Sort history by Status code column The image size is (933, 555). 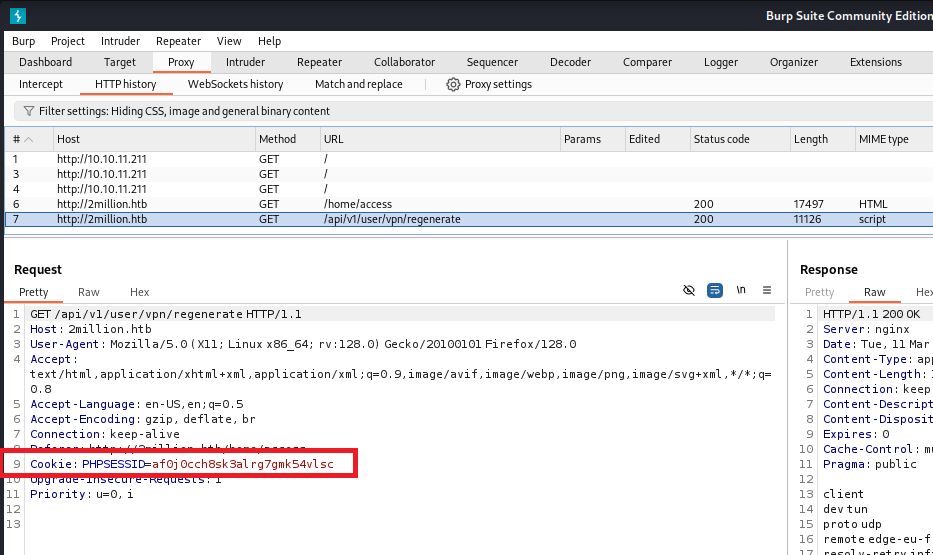click(721, 139)
